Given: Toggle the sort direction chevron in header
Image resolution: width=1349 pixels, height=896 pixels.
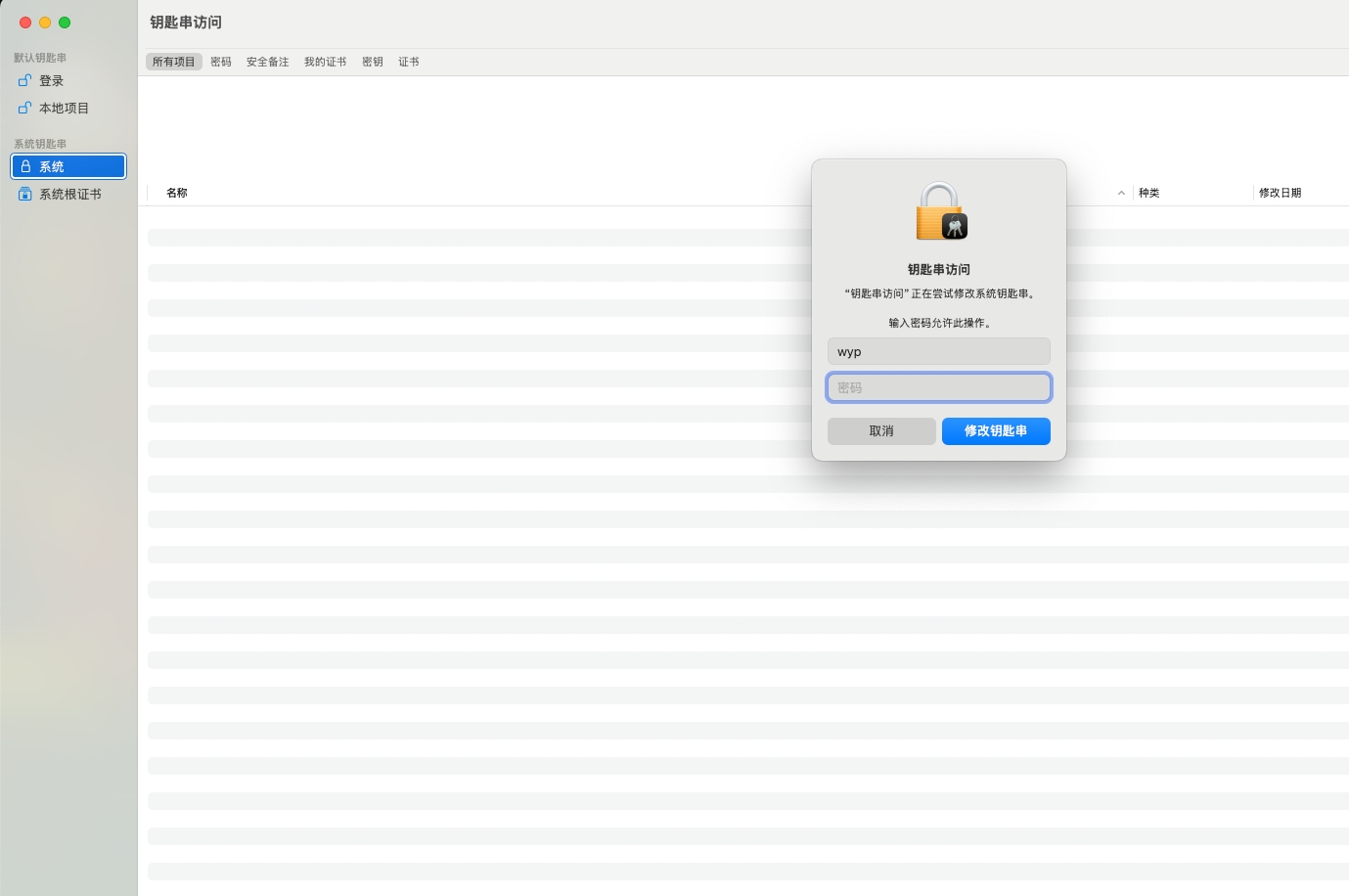Looking at the screenshot, I should [x=1121, y=193].
